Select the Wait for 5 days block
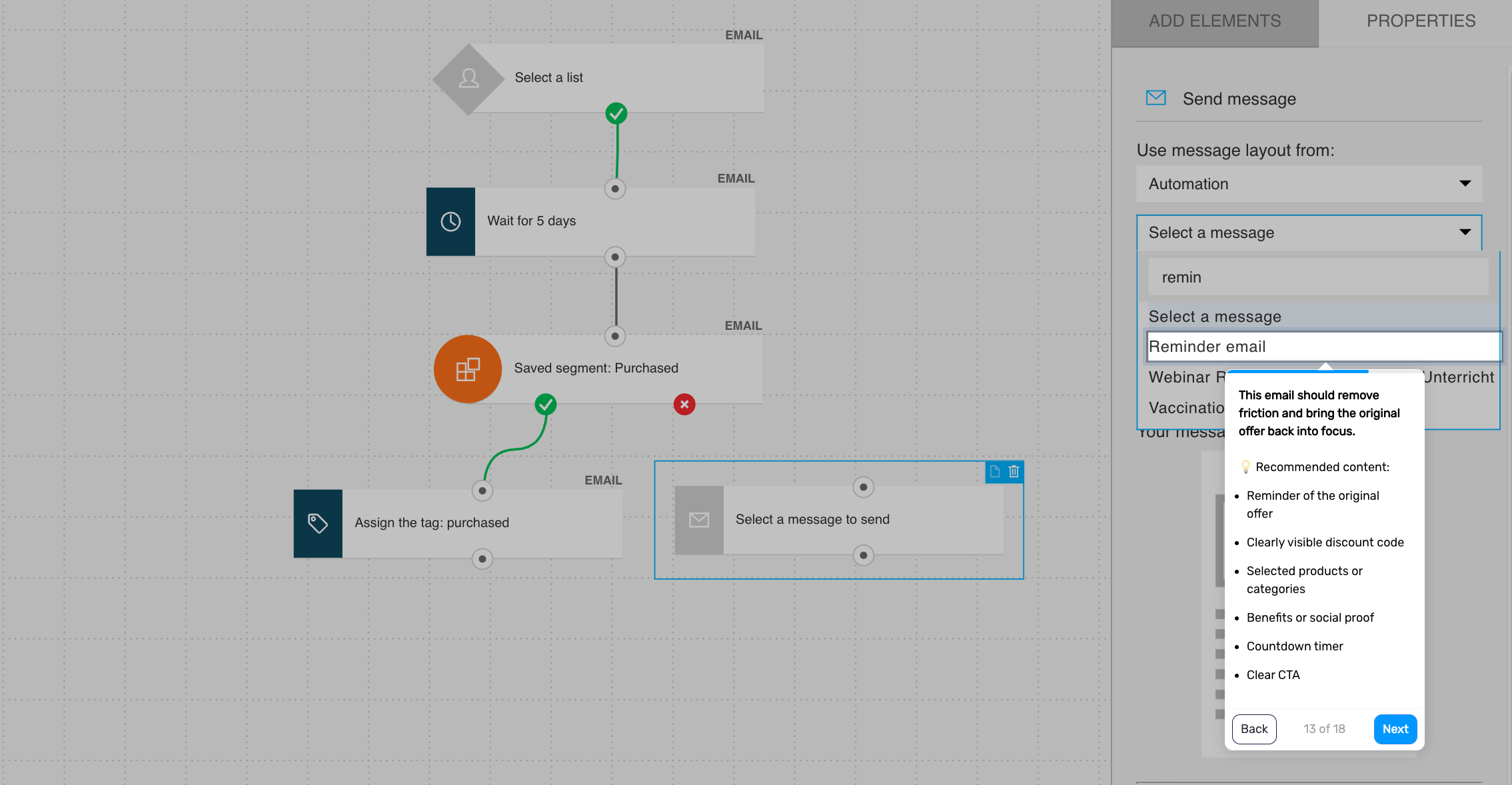This screenshot has width=1512, height=785. point(590,221)
